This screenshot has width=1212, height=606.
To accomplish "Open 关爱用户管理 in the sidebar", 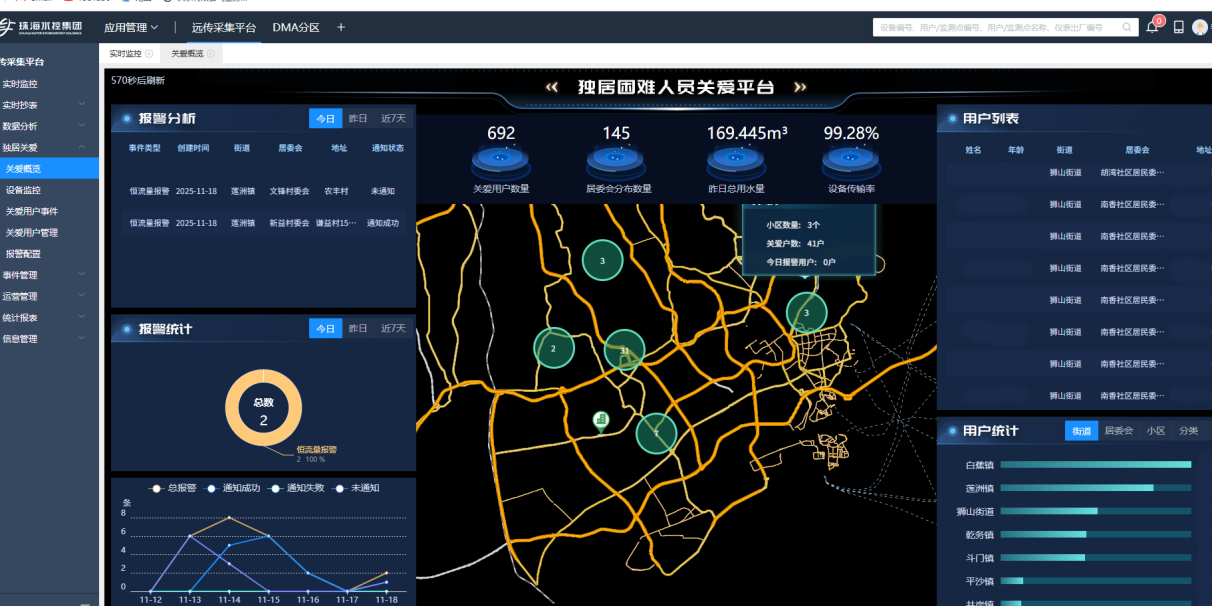I will coord(32,233).
